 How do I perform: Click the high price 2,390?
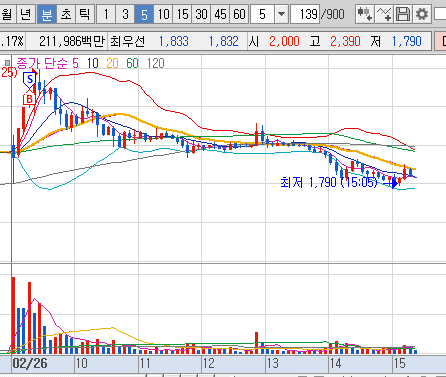point(345,41)
